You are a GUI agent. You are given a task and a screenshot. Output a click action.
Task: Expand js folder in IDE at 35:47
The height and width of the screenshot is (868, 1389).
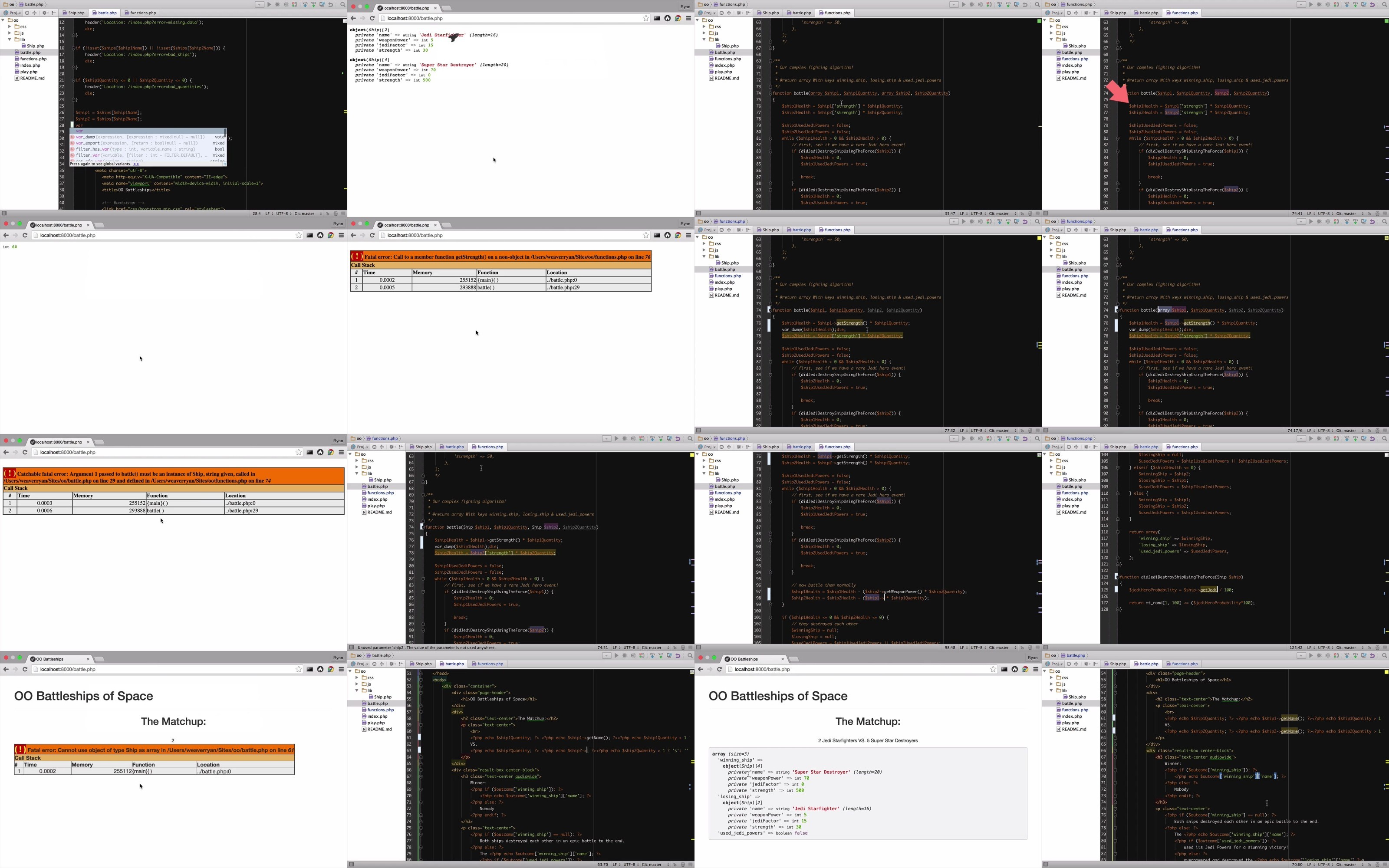click(x=704, y=33)
